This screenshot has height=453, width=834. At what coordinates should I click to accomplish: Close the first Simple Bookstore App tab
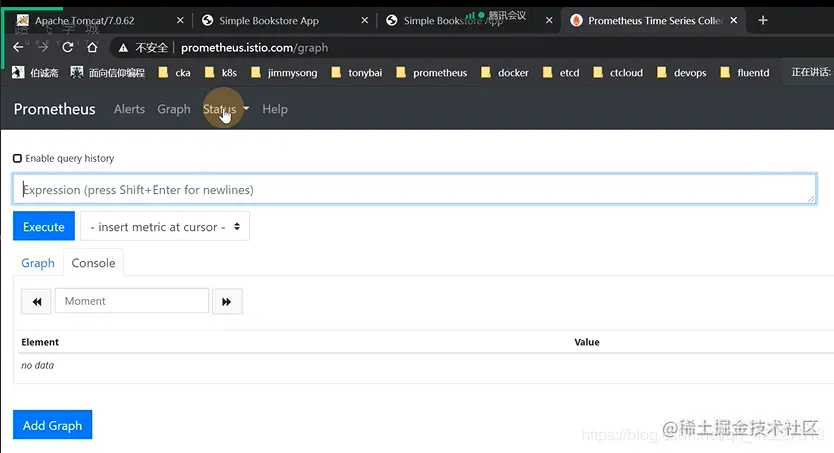[x=364, y=20]
